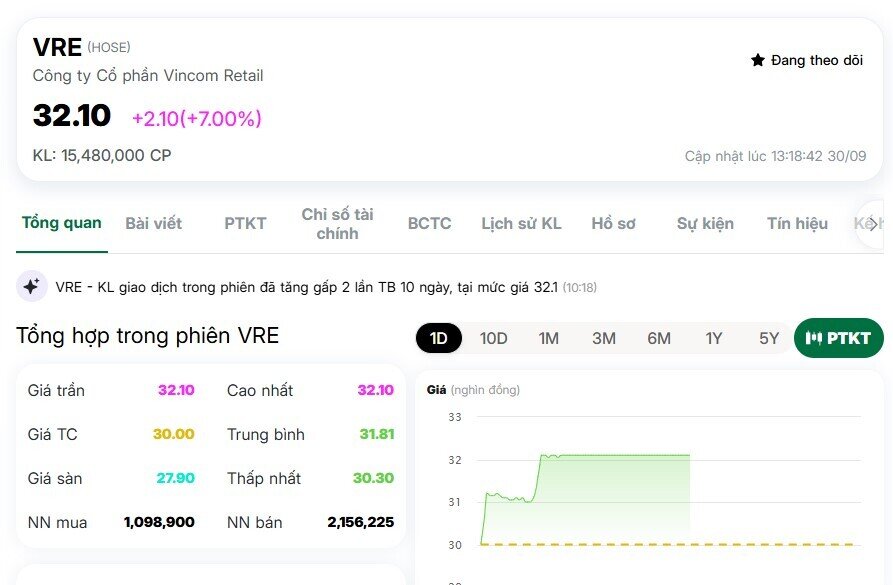Click the candlestick icon on the green PTKT button

tap(813, 337)
